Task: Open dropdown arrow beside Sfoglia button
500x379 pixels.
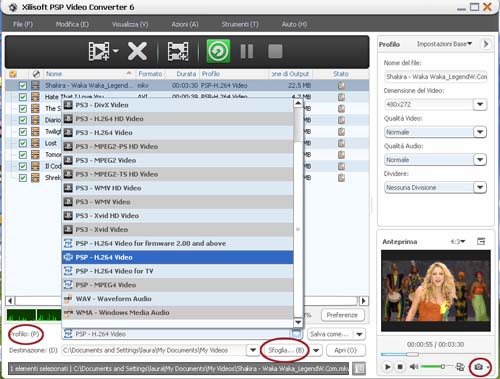Action: [316, 350]
